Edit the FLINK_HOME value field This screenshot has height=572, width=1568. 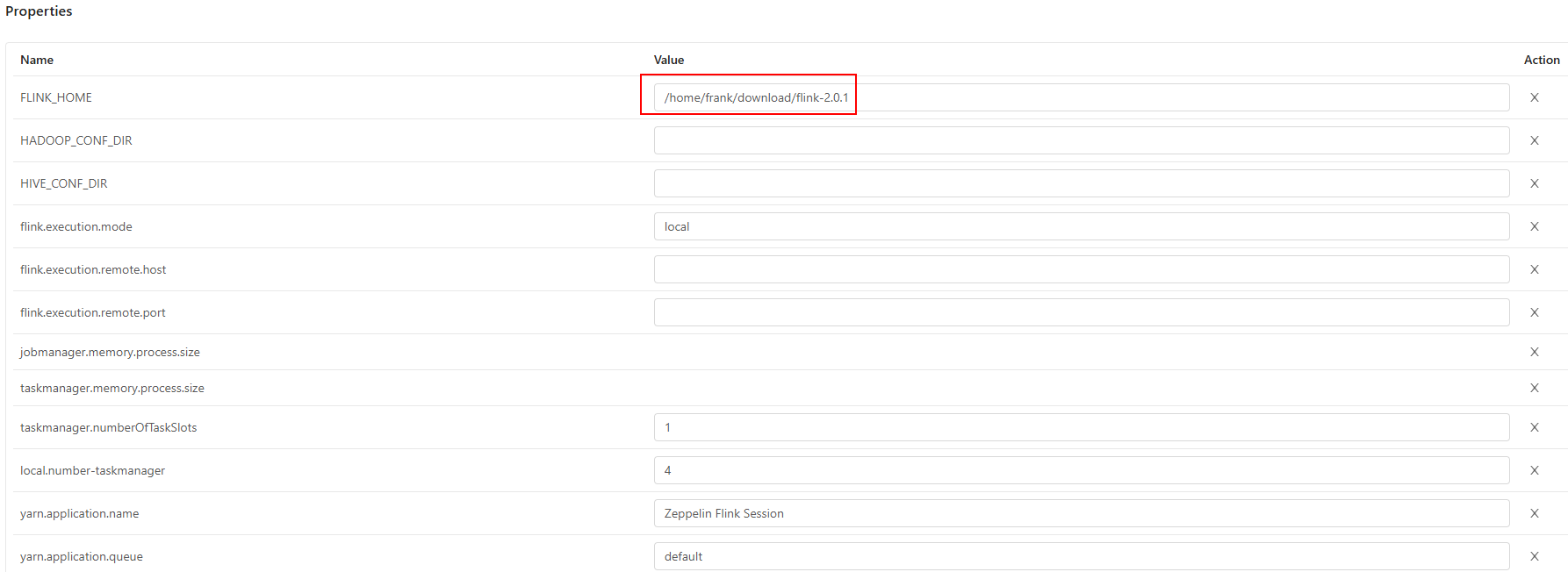click(x=1082, y=97)
